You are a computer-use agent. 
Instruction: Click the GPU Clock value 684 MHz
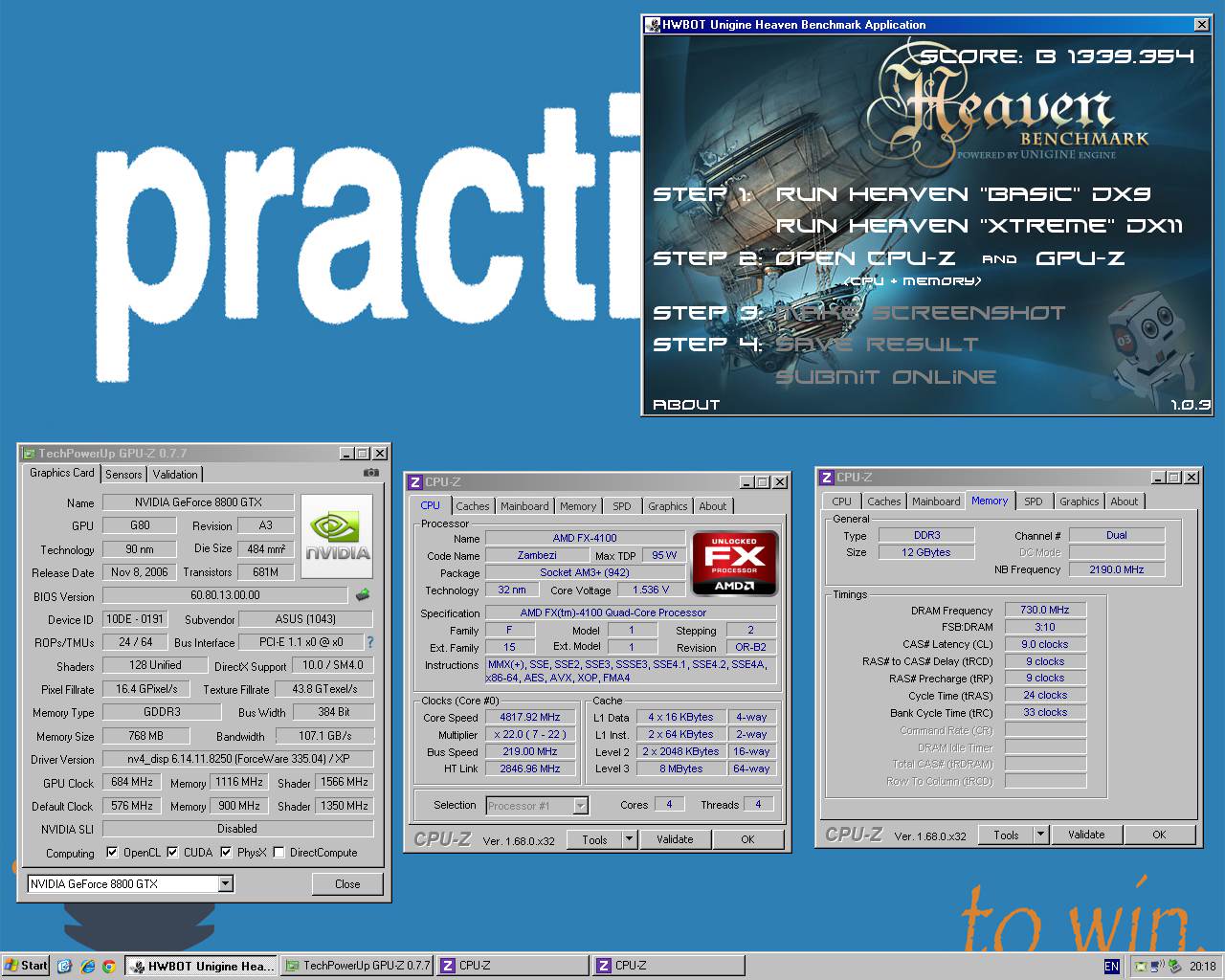pos(132,782)
